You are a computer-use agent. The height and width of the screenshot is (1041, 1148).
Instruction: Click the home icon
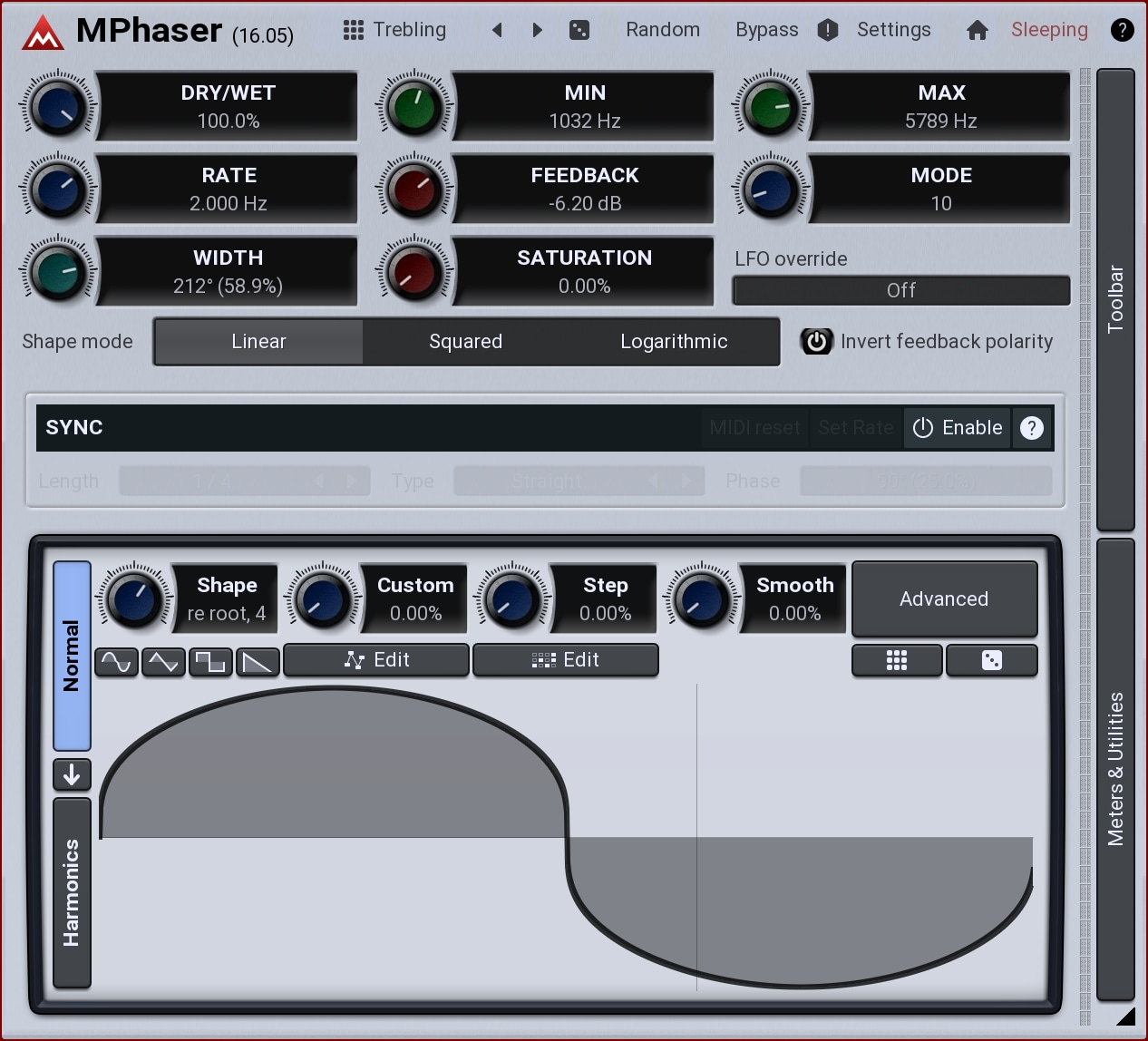click(978, 31)
